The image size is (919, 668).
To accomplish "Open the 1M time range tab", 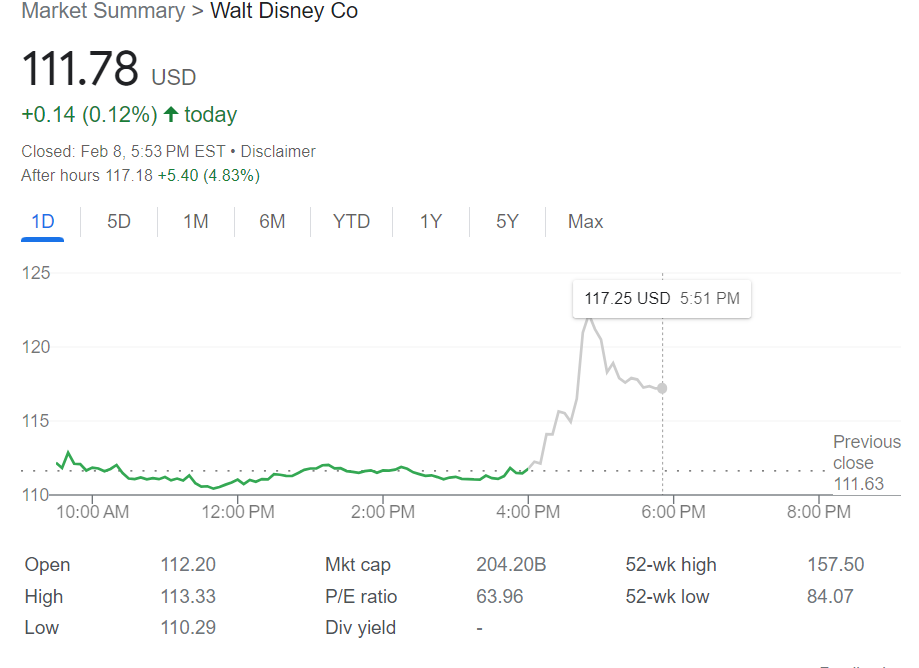I will [196, 222].
